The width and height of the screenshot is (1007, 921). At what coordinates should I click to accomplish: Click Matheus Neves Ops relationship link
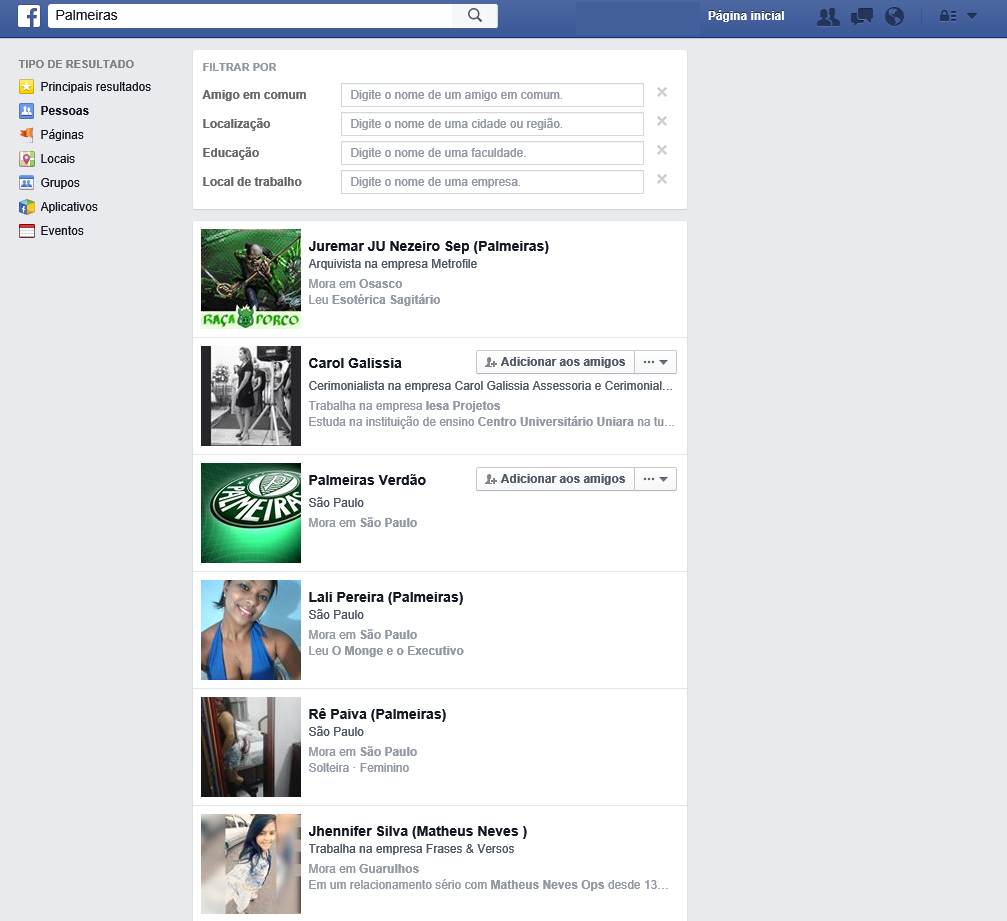(x=547, y=884)
